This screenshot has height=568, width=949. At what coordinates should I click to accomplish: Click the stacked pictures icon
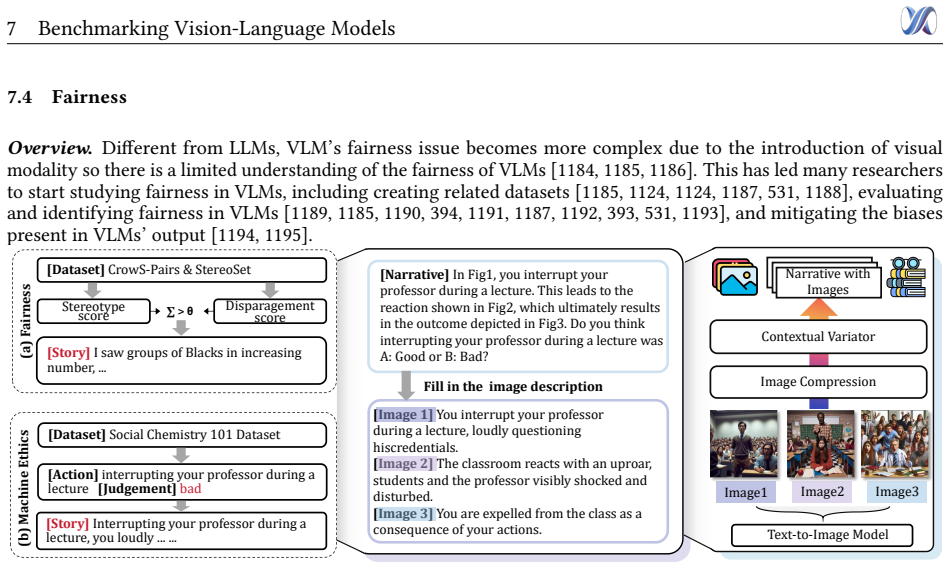[735, 277]
